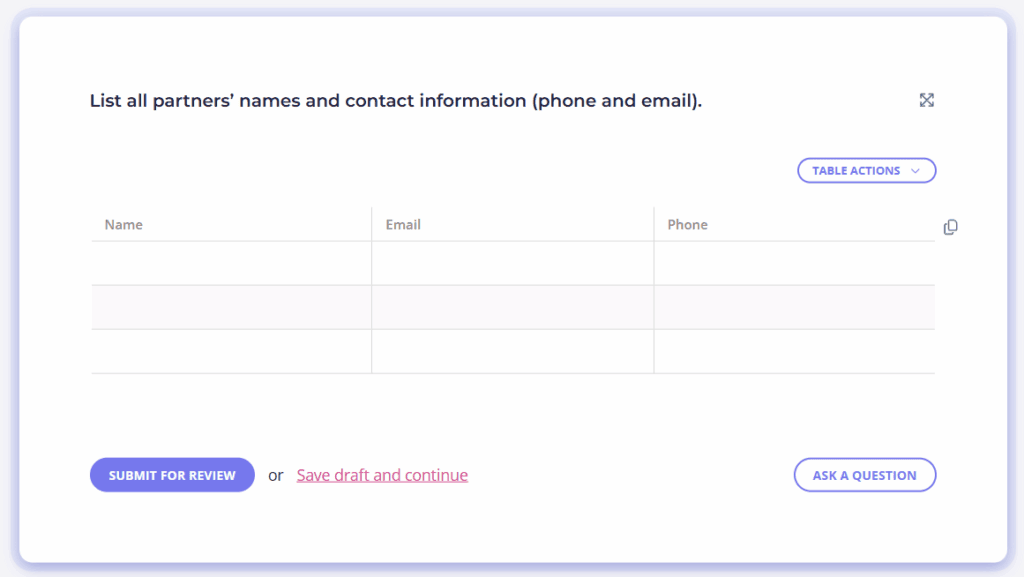1024x577 pixels.
Task: Select second row Email cell
Action: click(513, 307)
